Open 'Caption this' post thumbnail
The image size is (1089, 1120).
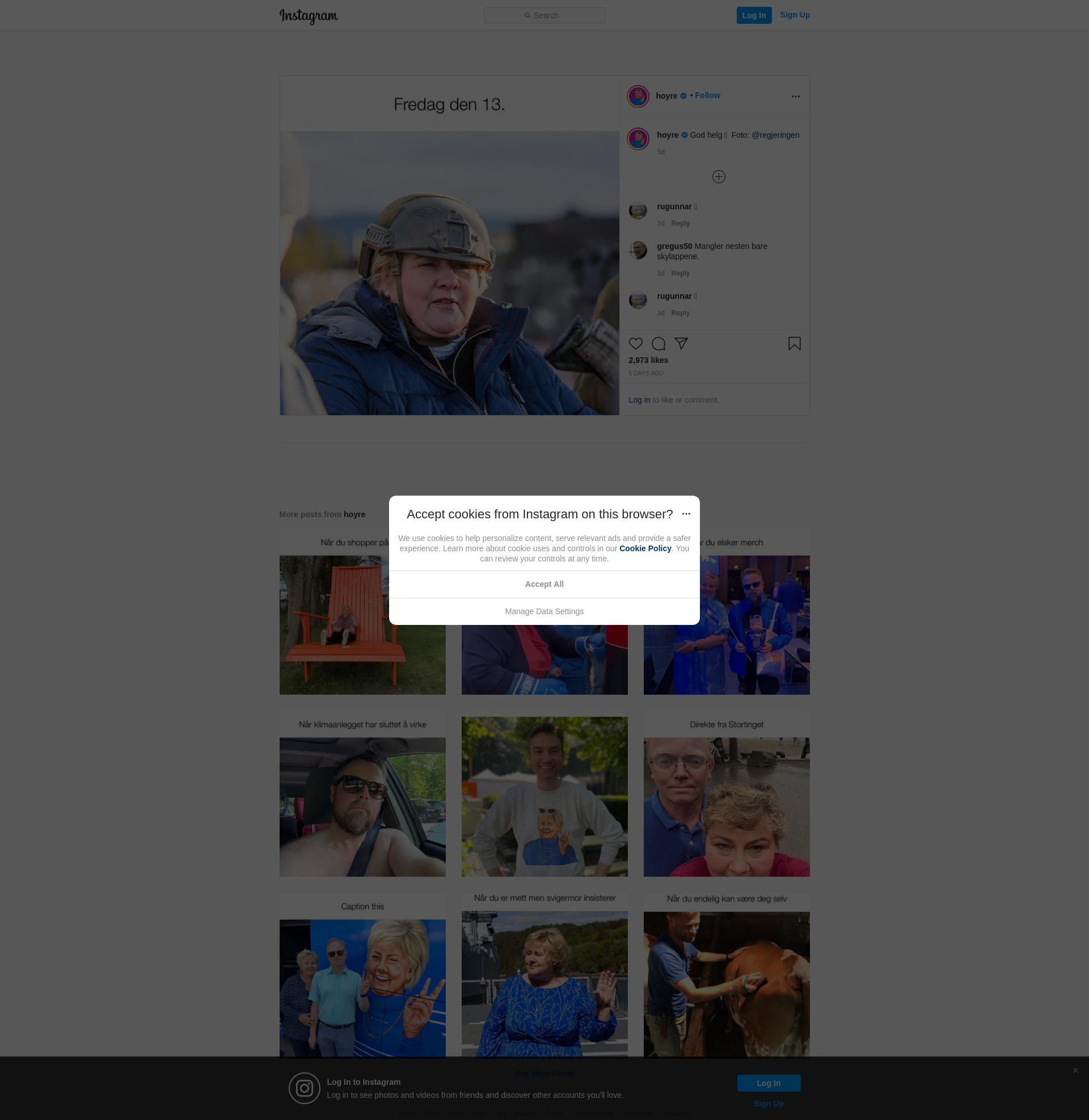point(362,975)
